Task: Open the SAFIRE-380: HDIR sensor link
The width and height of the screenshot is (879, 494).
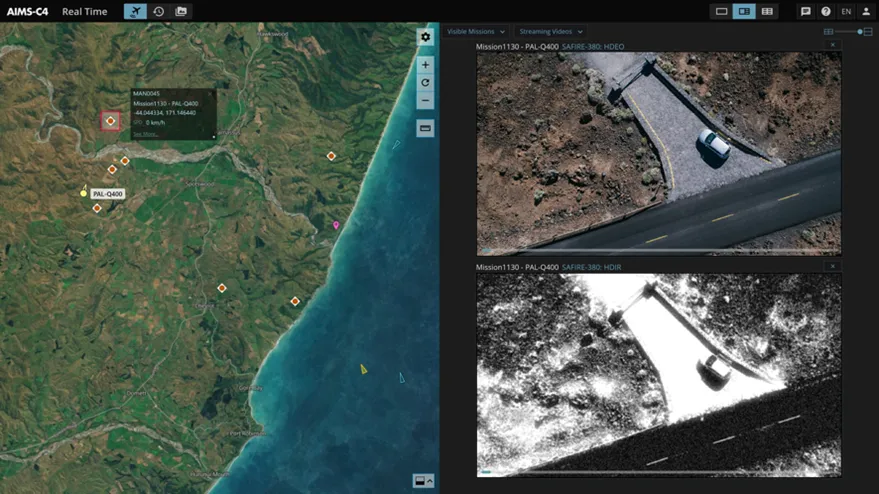Action: 591,267
